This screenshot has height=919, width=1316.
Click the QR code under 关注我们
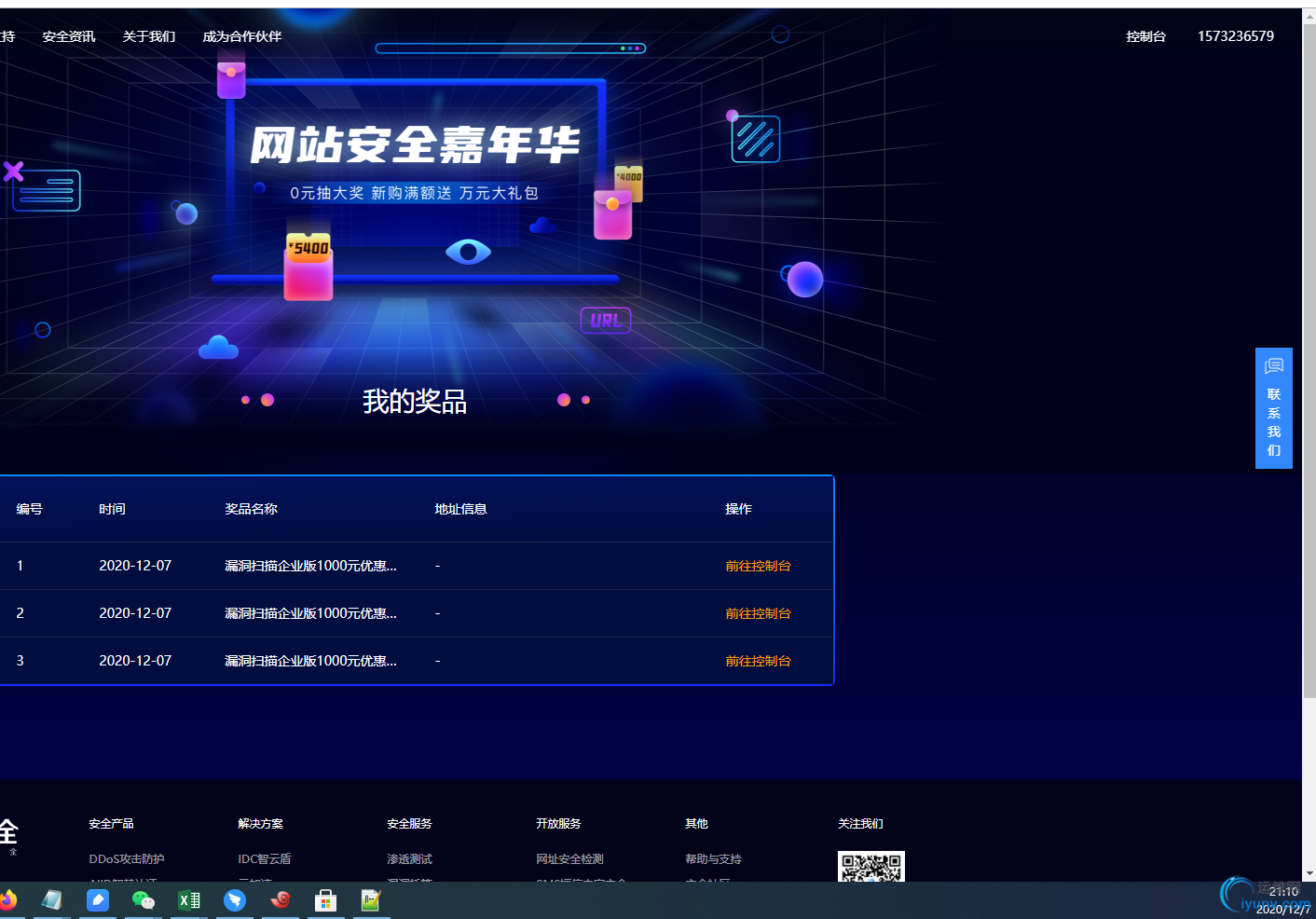click(x=870, y=867)
